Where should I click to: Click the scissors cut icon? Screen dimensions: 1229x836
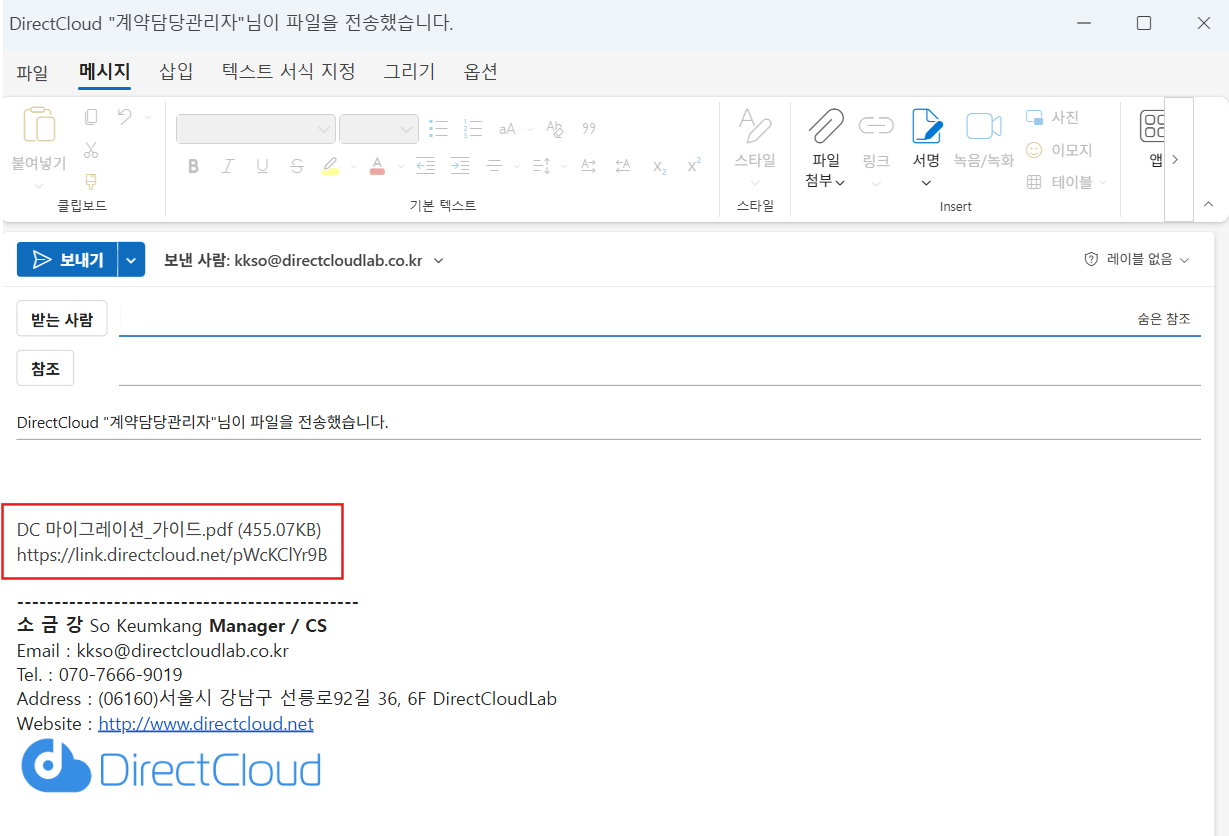[91, 150]
